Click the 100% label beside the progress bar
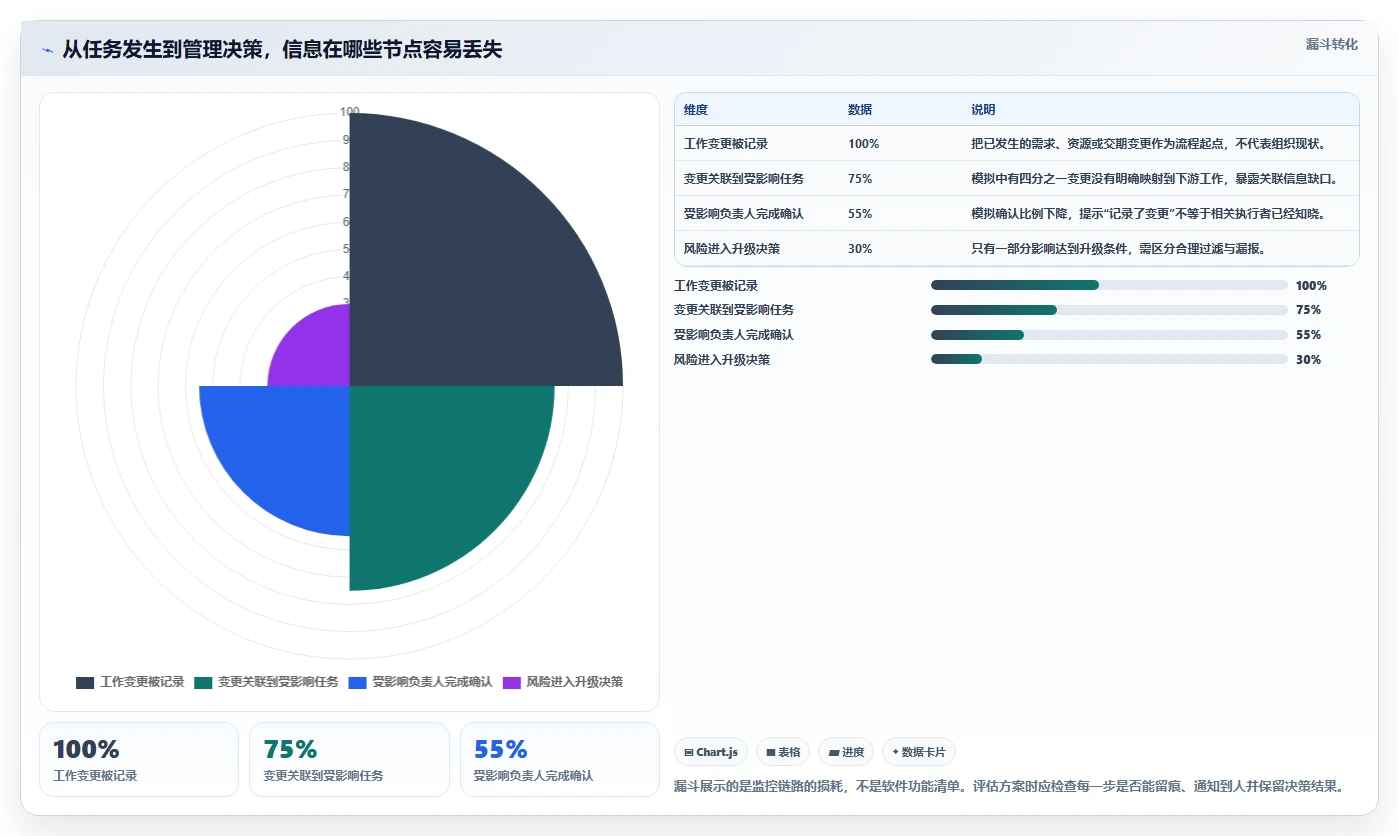 pyautogui.click(x=1311, y=285)
